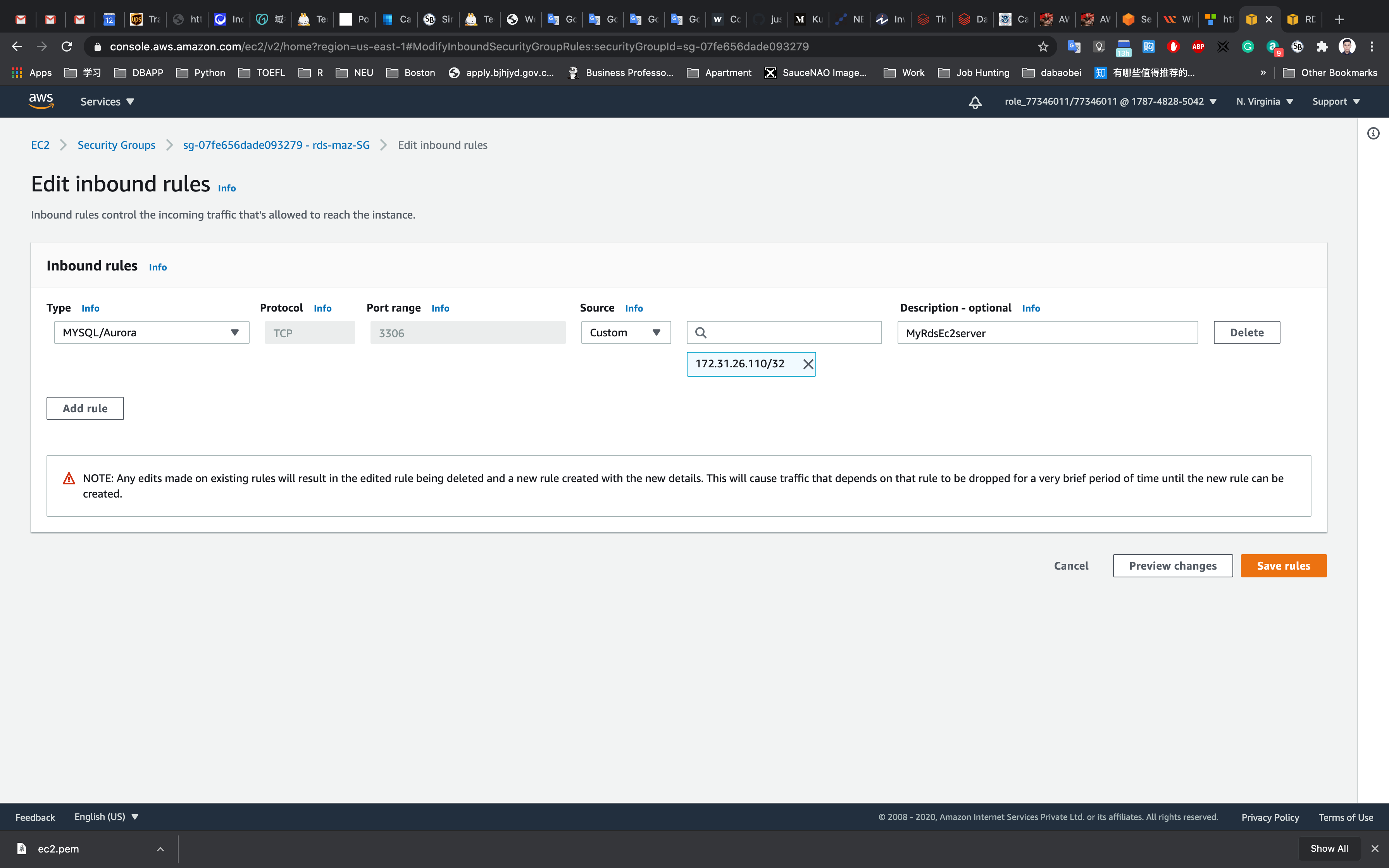Click the browser reload icon
This screenshot has width=1389, height=868.
pyautogui.click(x=67, y=46)
